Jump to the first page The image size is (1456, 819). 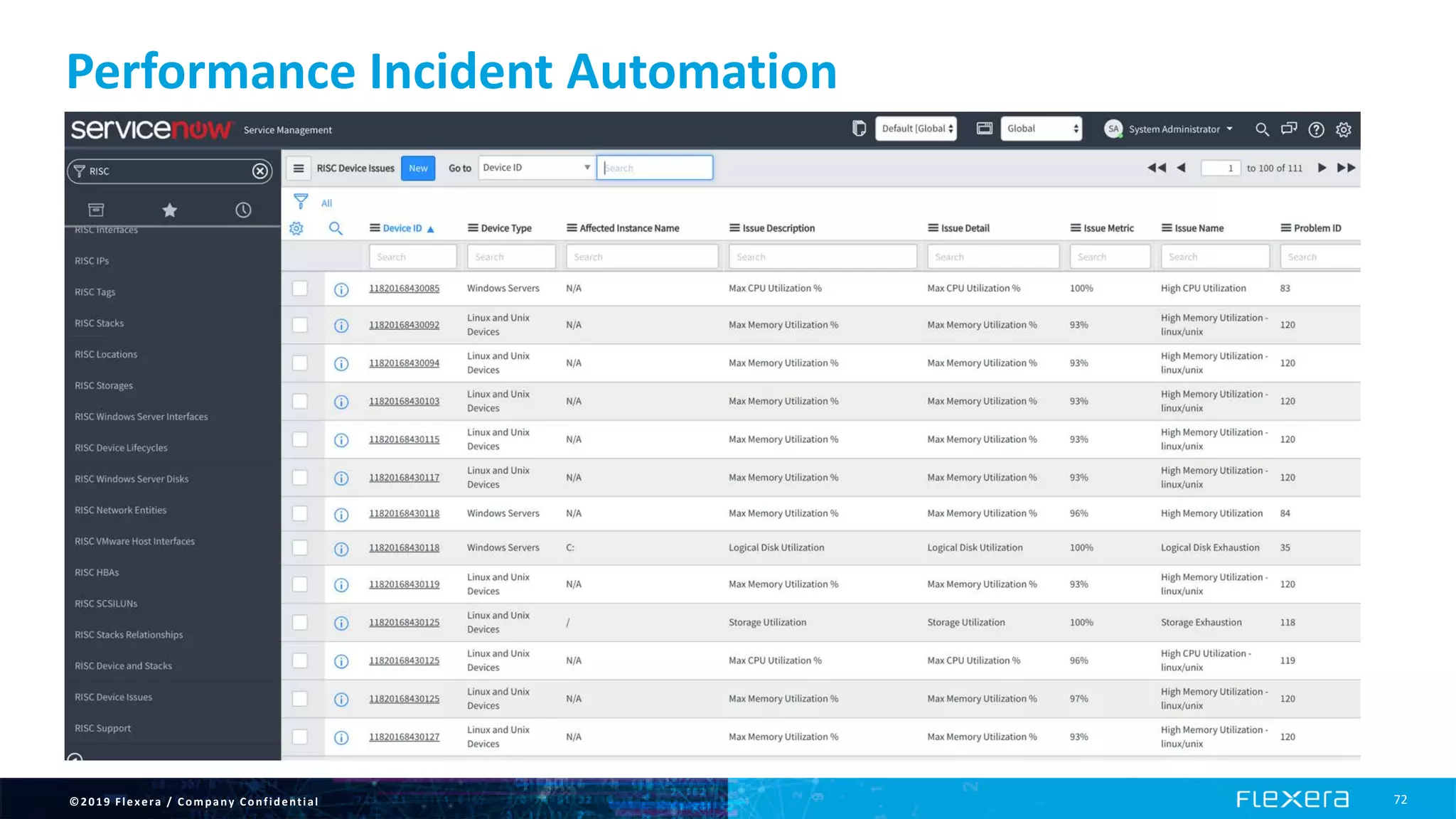click(1157, 168)
